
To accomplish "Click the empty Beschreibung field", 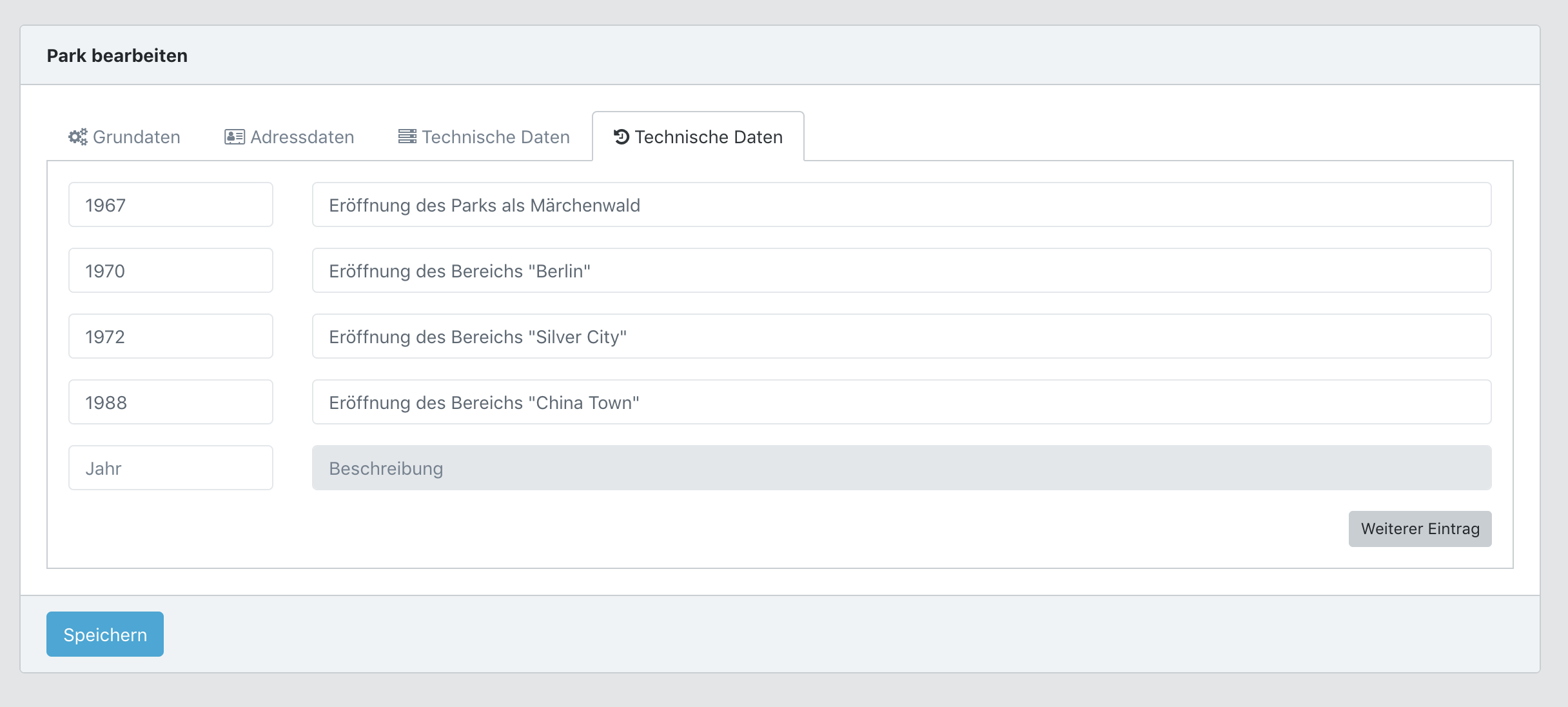I will pos(901,468).
